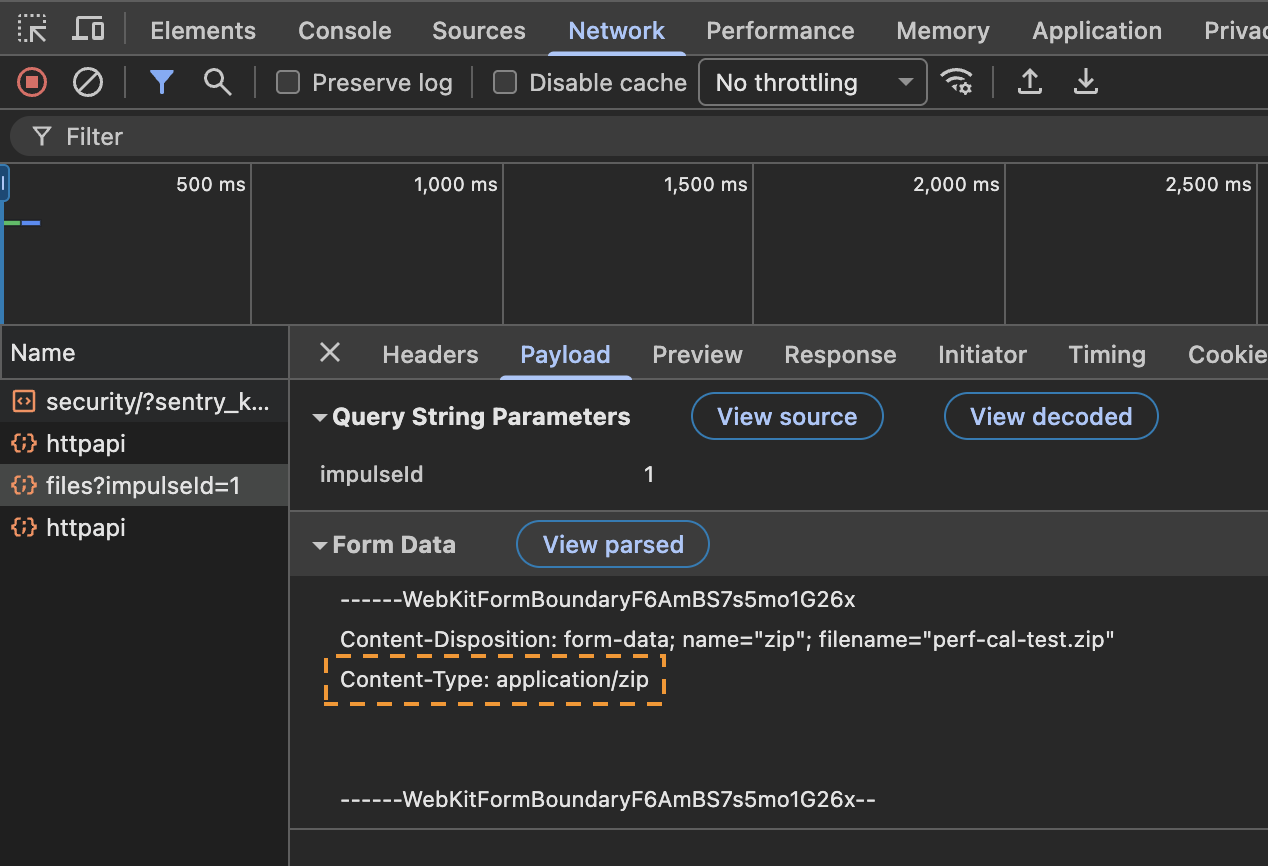
Task: Export HAR file with download icon
Action: (x=1085, y=82)
